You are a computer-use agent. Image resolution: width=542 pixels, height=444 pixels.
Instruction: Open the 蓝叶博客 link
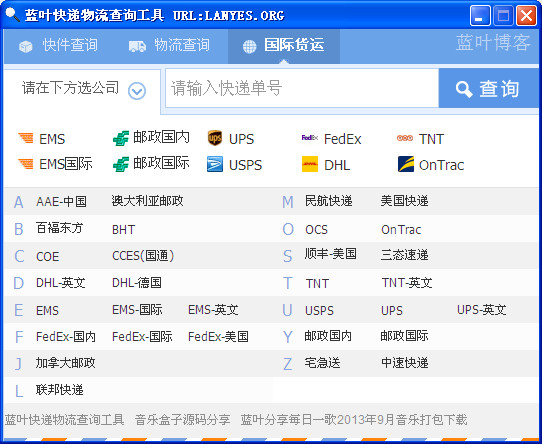[x=493, y=43]
